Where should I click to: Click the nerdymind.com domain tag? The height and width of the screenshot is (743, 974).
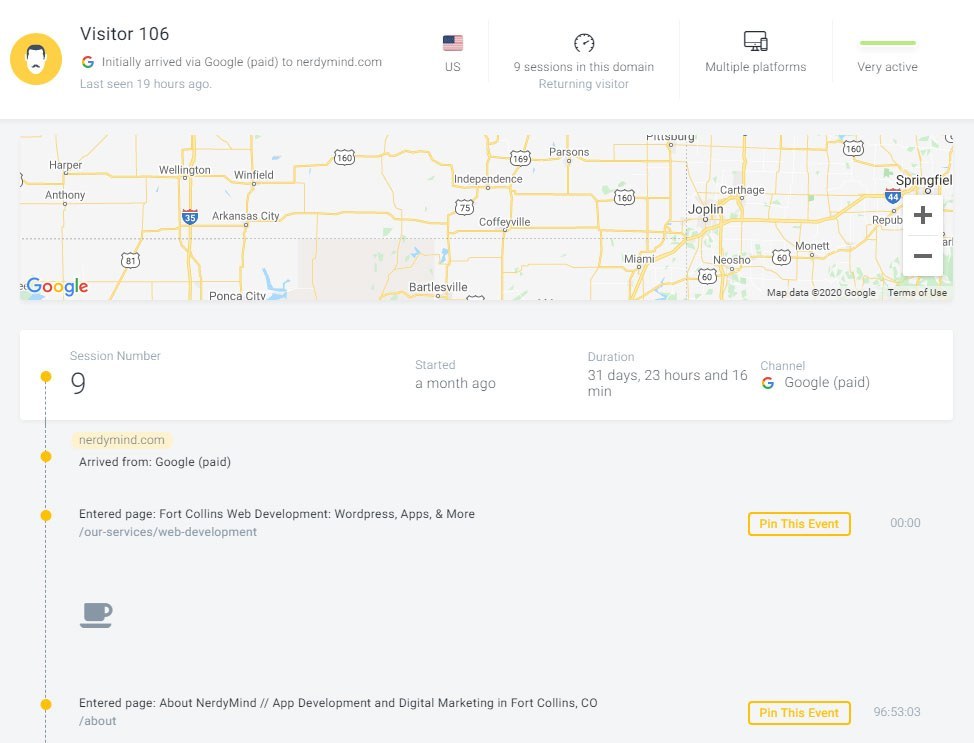point(122,440)
